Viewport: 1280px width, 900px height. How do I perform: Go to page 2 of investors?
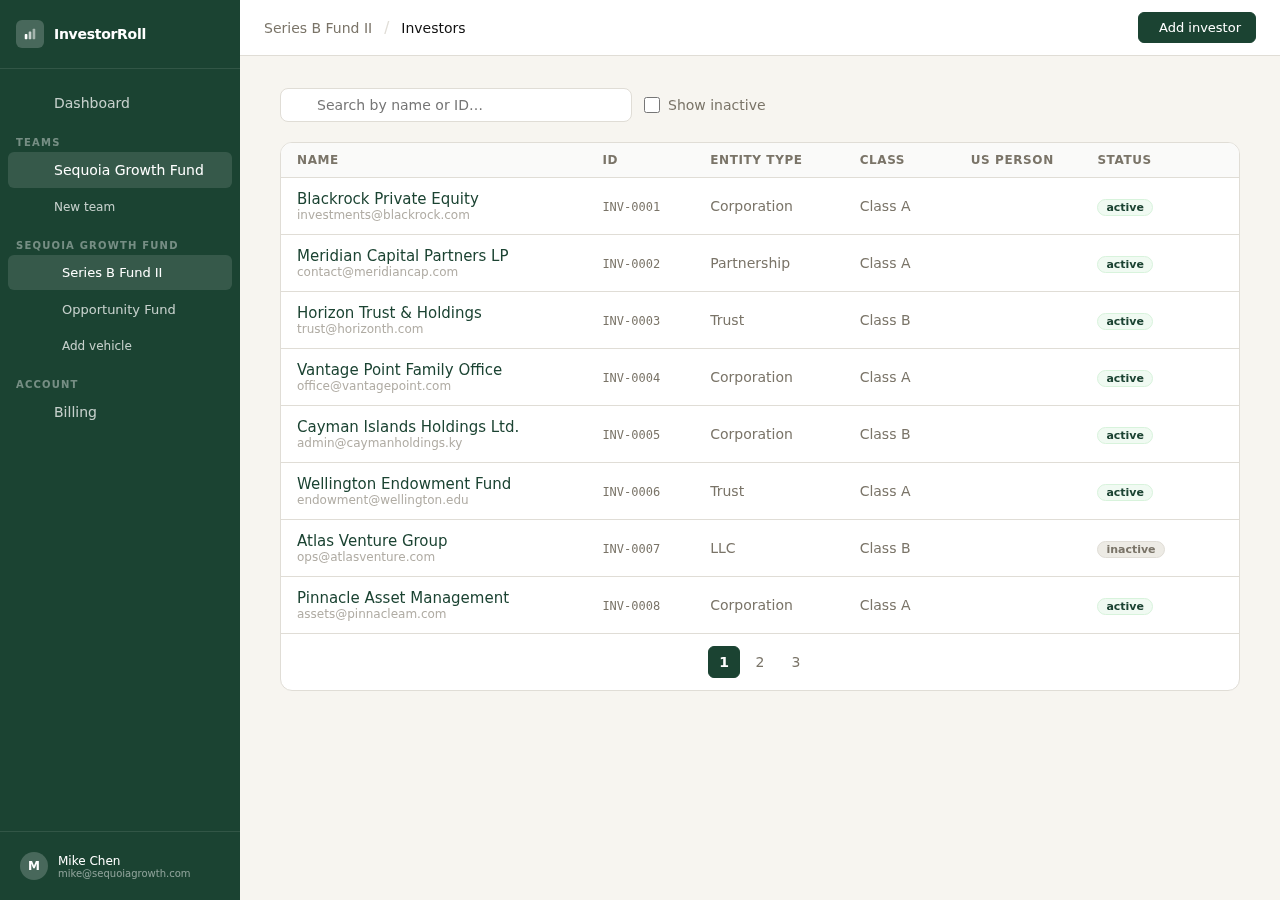(759, 662)
